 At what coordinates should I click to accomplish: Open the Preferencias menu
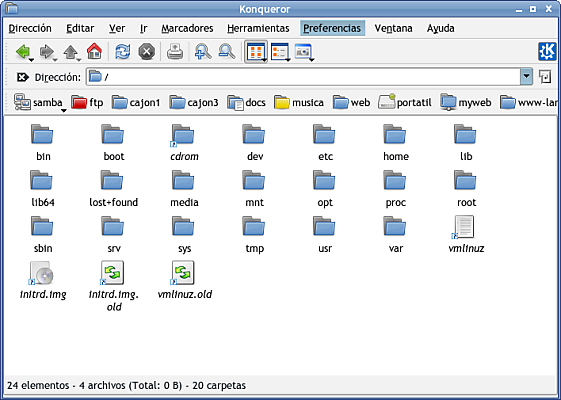332,28
